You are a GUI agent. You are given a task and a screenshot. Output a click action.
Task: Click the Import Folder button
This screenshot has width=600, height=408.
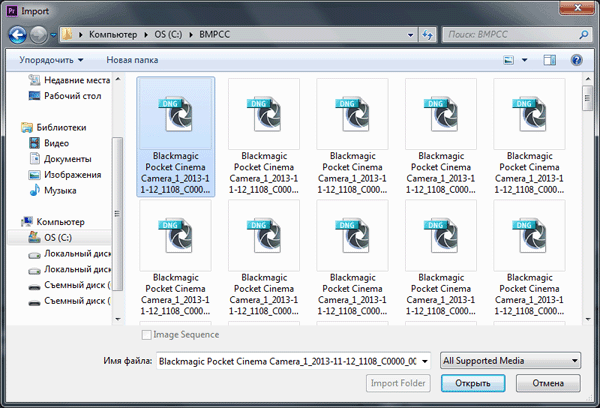coord(398,383)
